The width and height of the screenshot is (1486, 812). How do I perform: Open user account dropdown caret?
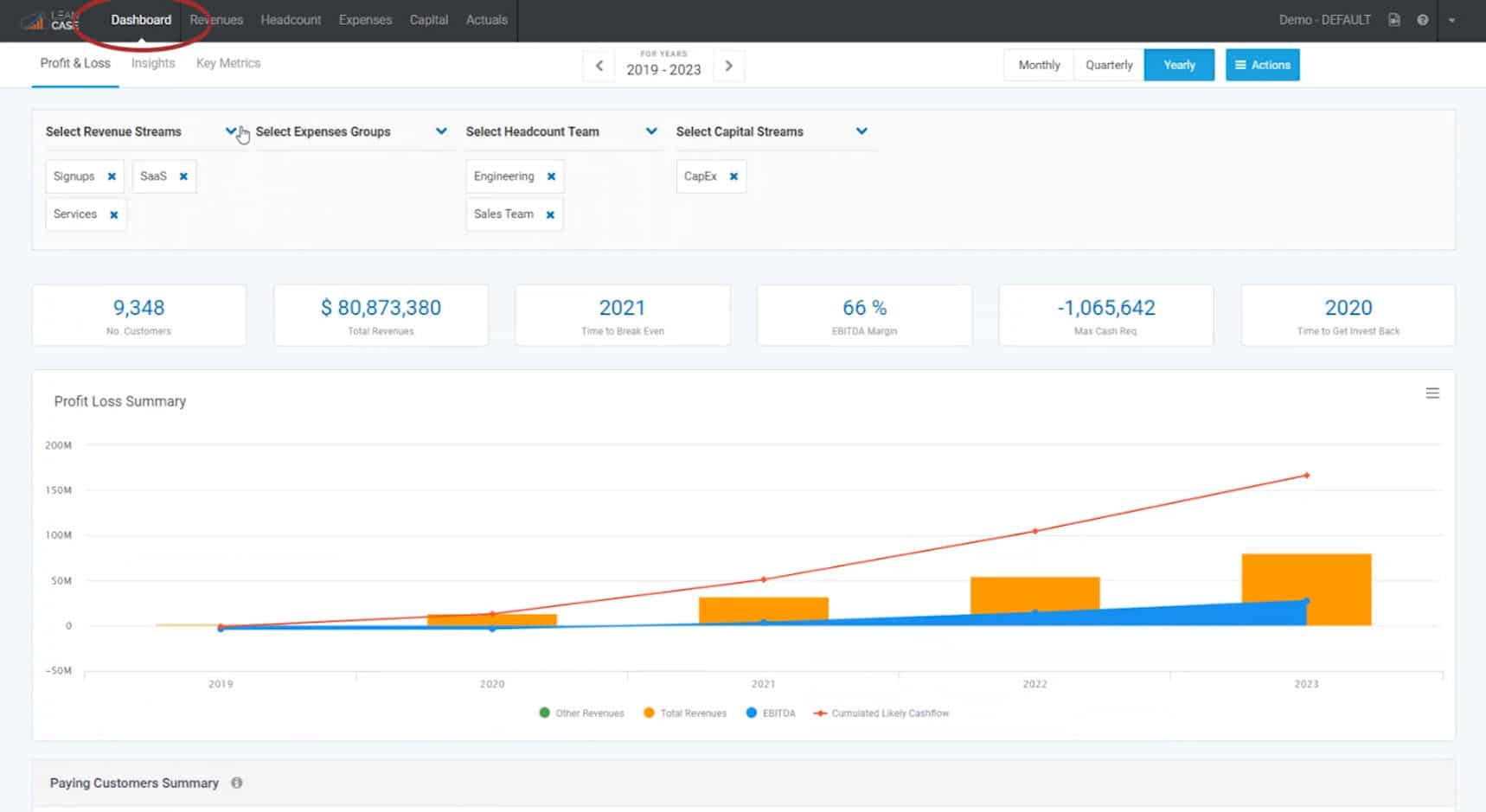(1452, 20)
